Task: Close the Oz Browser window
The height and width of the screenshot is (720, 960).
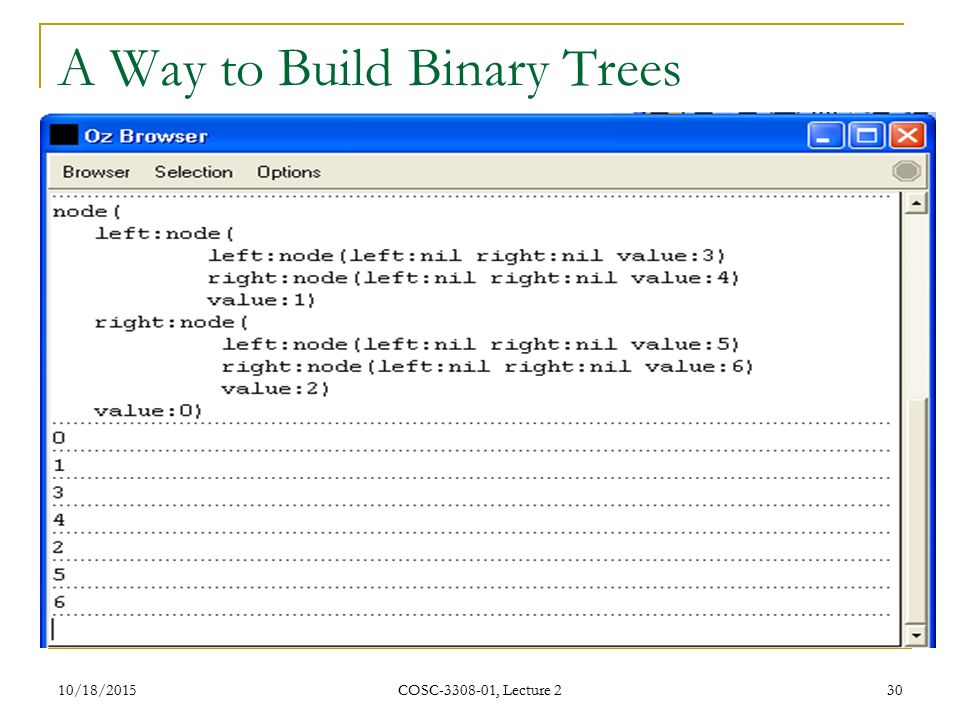Action: click(907, 135)
